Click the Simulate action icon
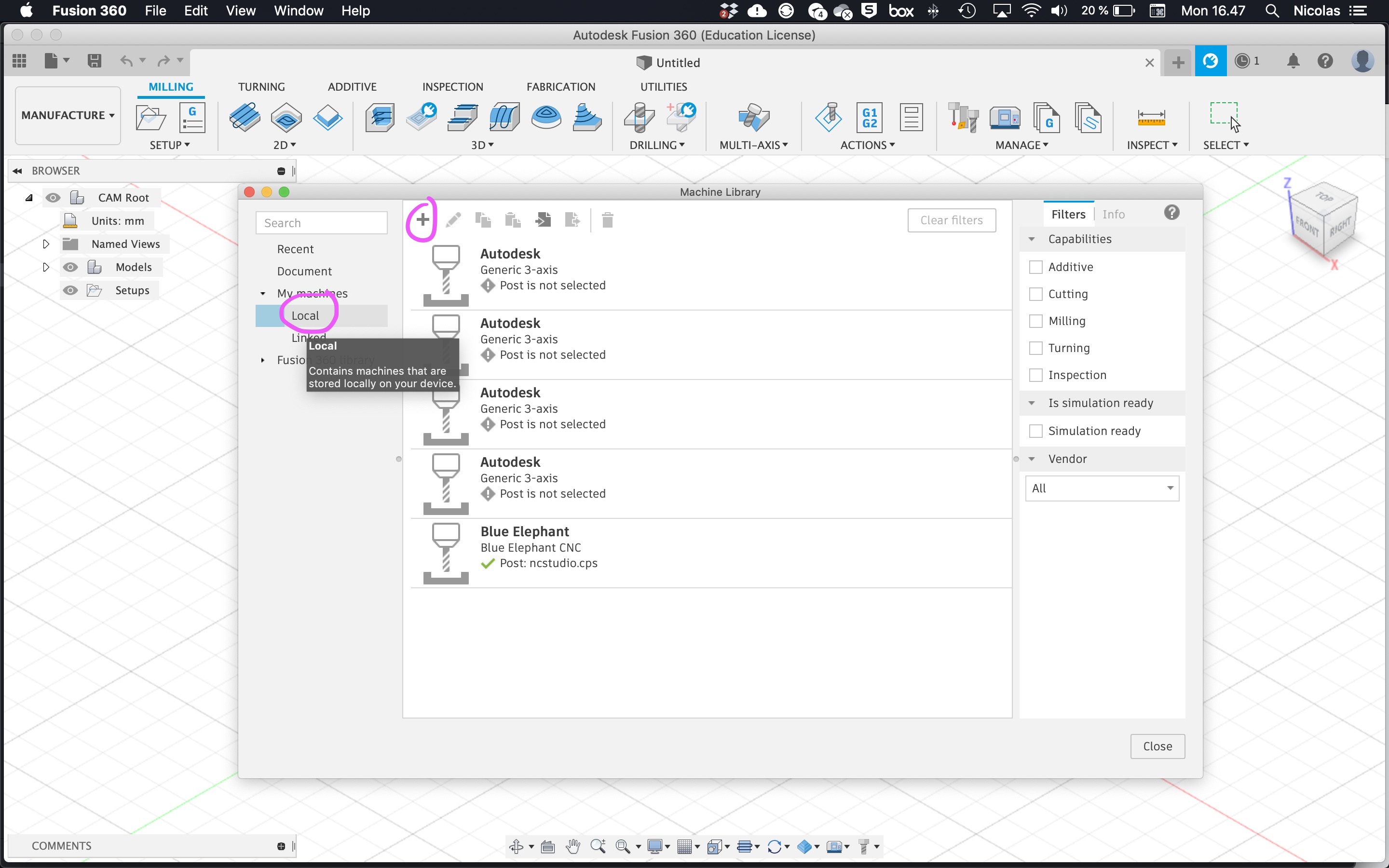This screenshot has height=868, width=1389. click(x=828, y=117)
